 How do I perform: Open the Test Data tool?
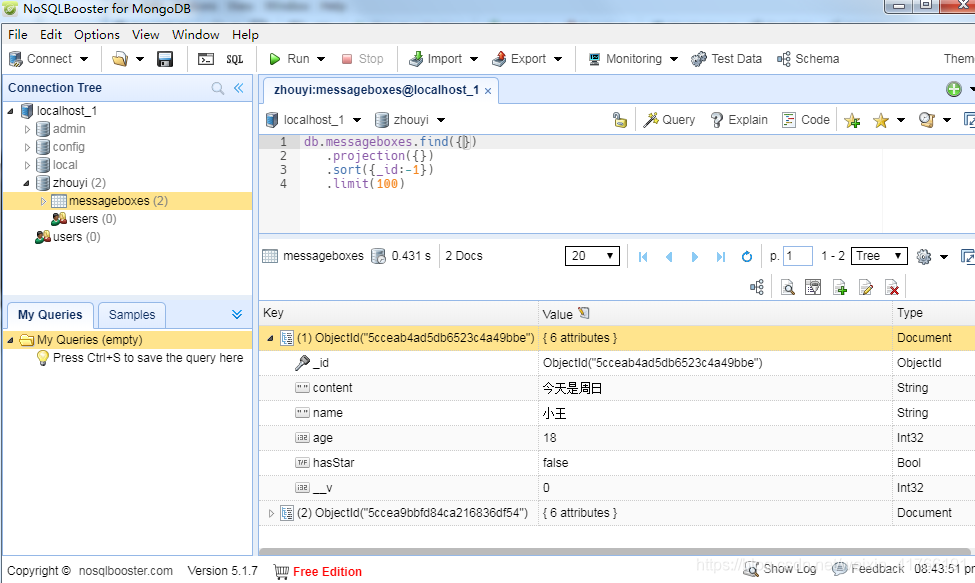coord(726,59)
